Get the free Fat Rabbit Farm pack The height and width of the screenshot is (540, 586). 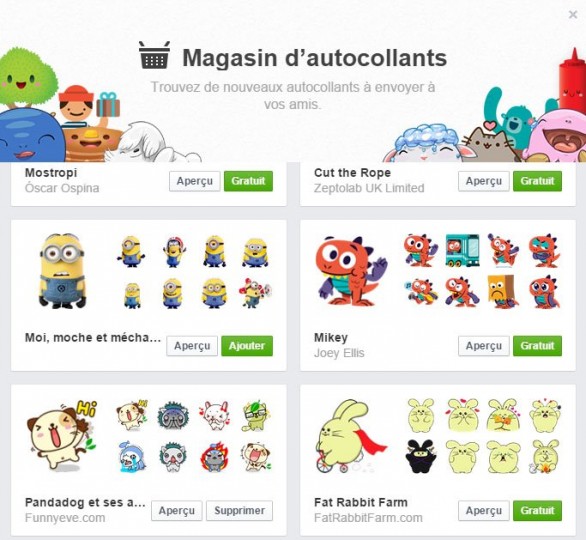point(537,510)
